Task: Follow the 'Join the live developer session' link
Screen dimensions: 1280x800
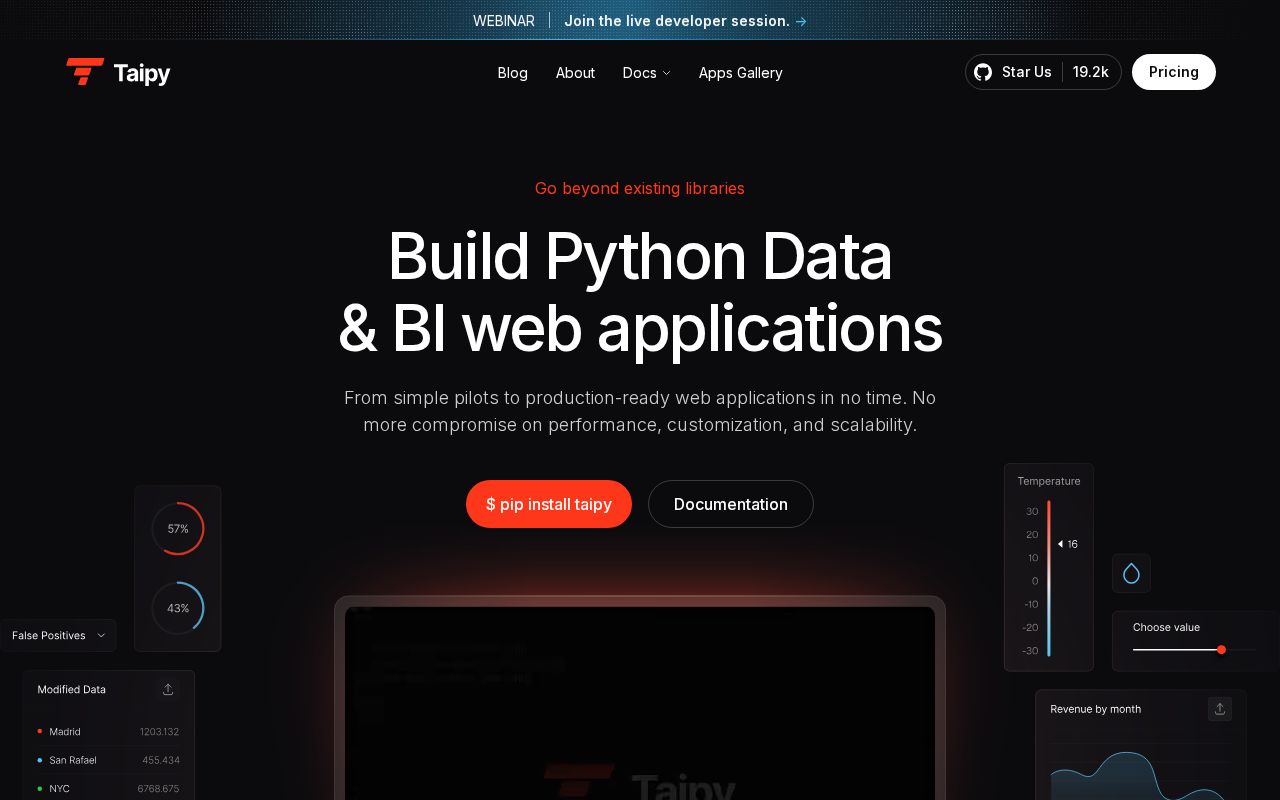Action: pos(676,21)
